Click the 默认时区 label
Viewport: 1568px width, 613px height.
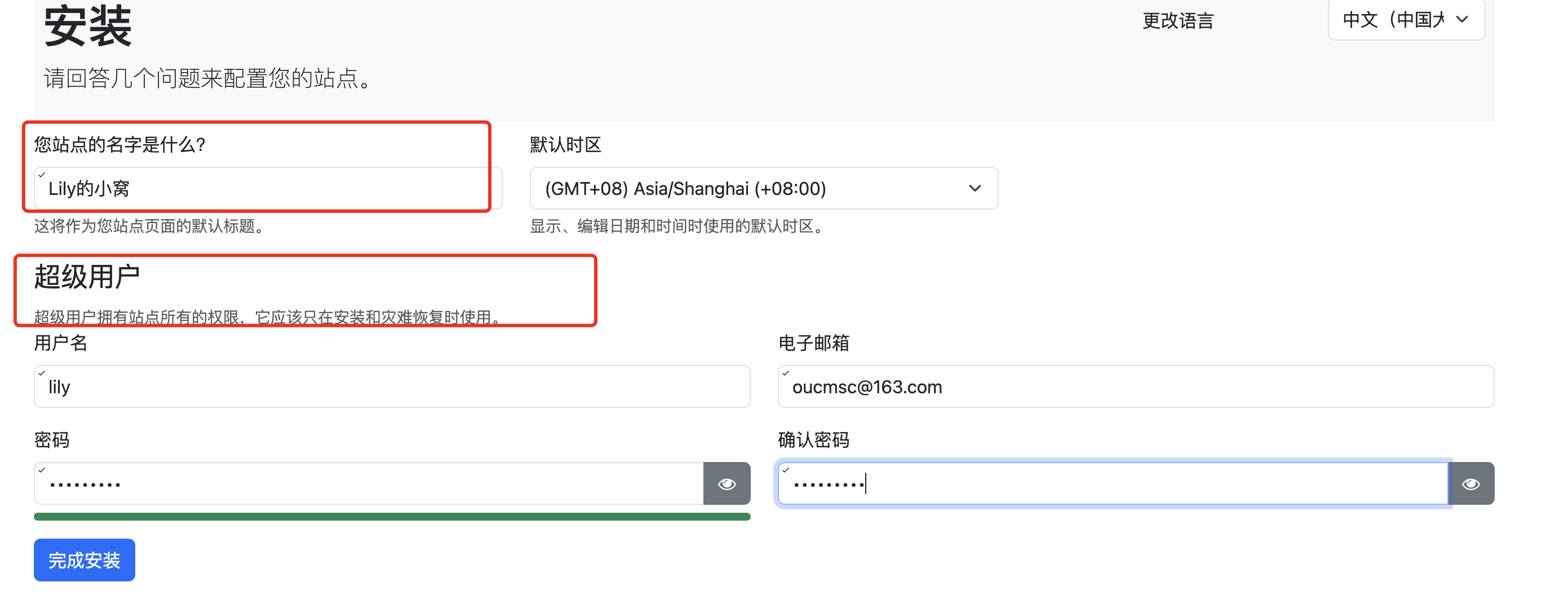(565, 145)
